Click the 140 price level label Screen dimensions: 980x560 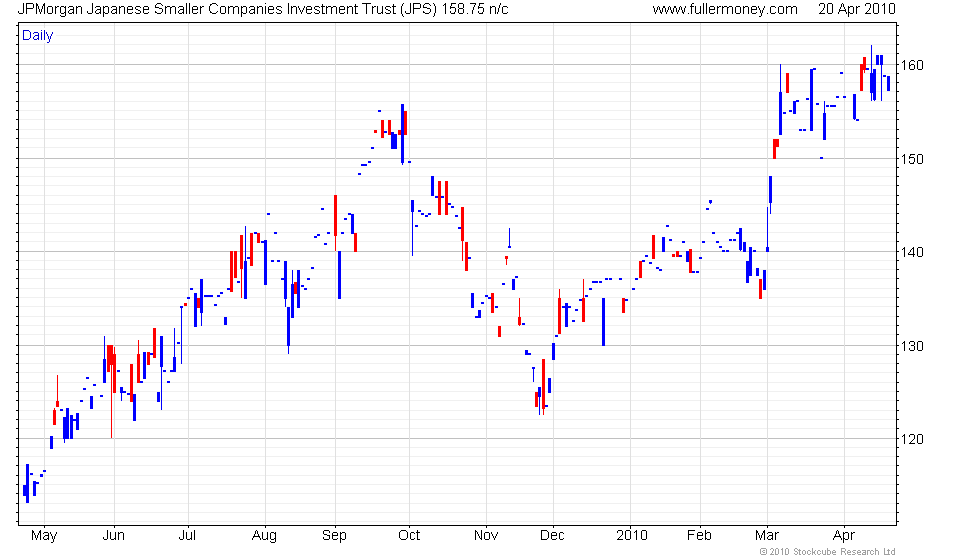(x=912, y=252)
